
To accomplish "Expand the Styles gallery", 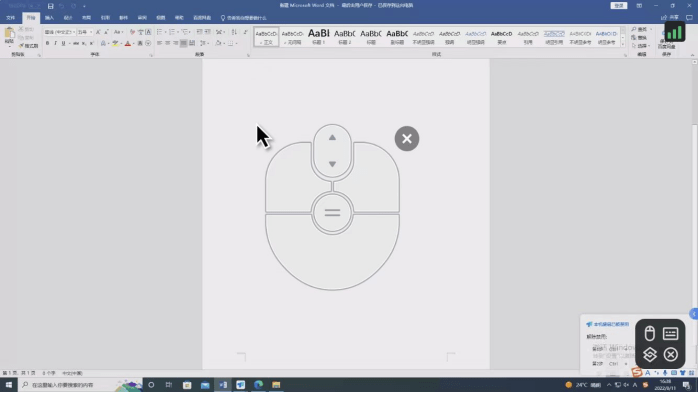I will pyautogui.click(x=623, y=44).
